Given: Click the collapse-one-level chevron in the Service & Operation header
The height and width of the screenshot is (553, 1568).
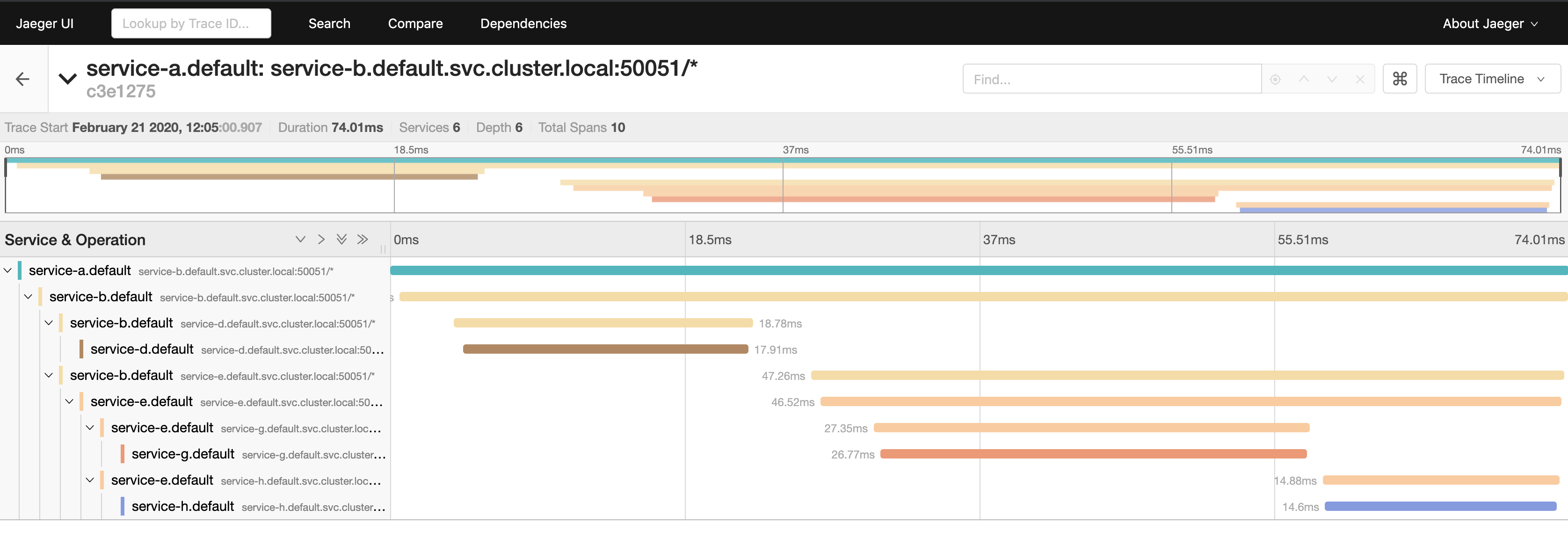Looking at the screenshot, I should click(321, 240).
